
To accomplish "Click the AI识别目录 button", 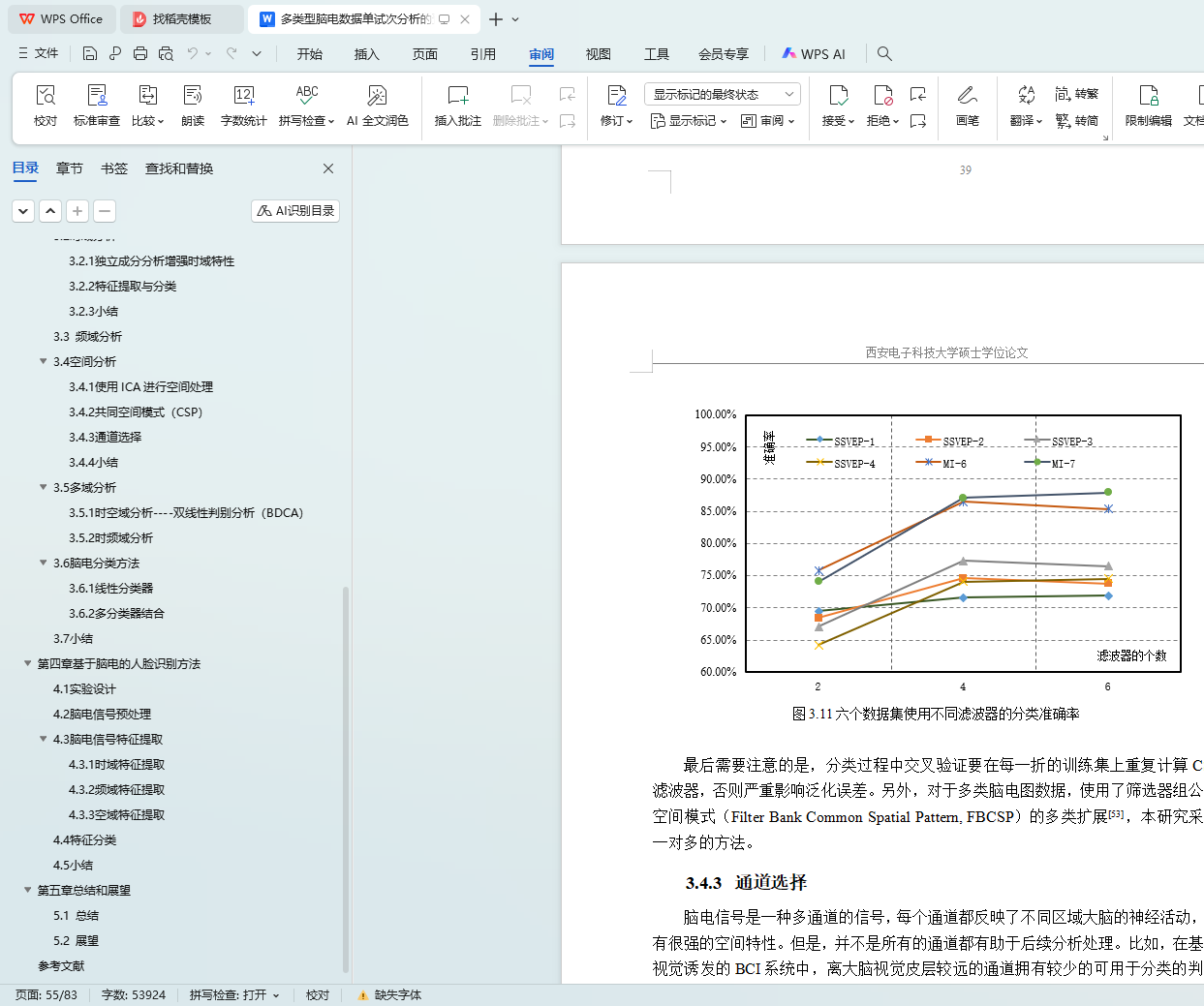I will (x=295, y=210).
